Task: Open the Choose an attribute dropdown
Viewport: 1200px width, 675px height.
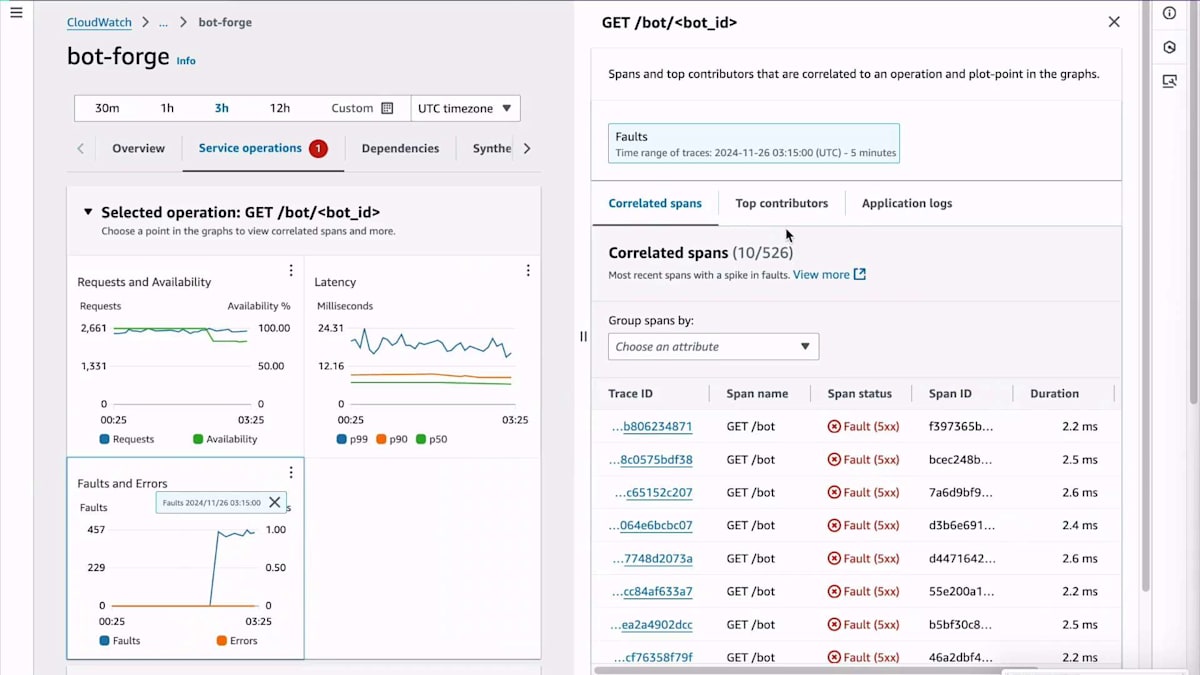Action: click(x=713, y=347)
